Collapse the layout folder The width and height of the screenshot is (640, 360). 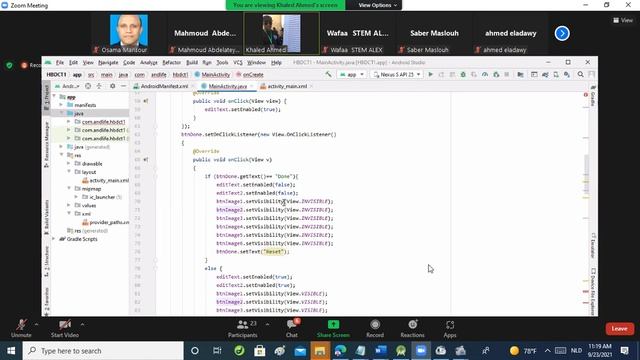(69, 172)
